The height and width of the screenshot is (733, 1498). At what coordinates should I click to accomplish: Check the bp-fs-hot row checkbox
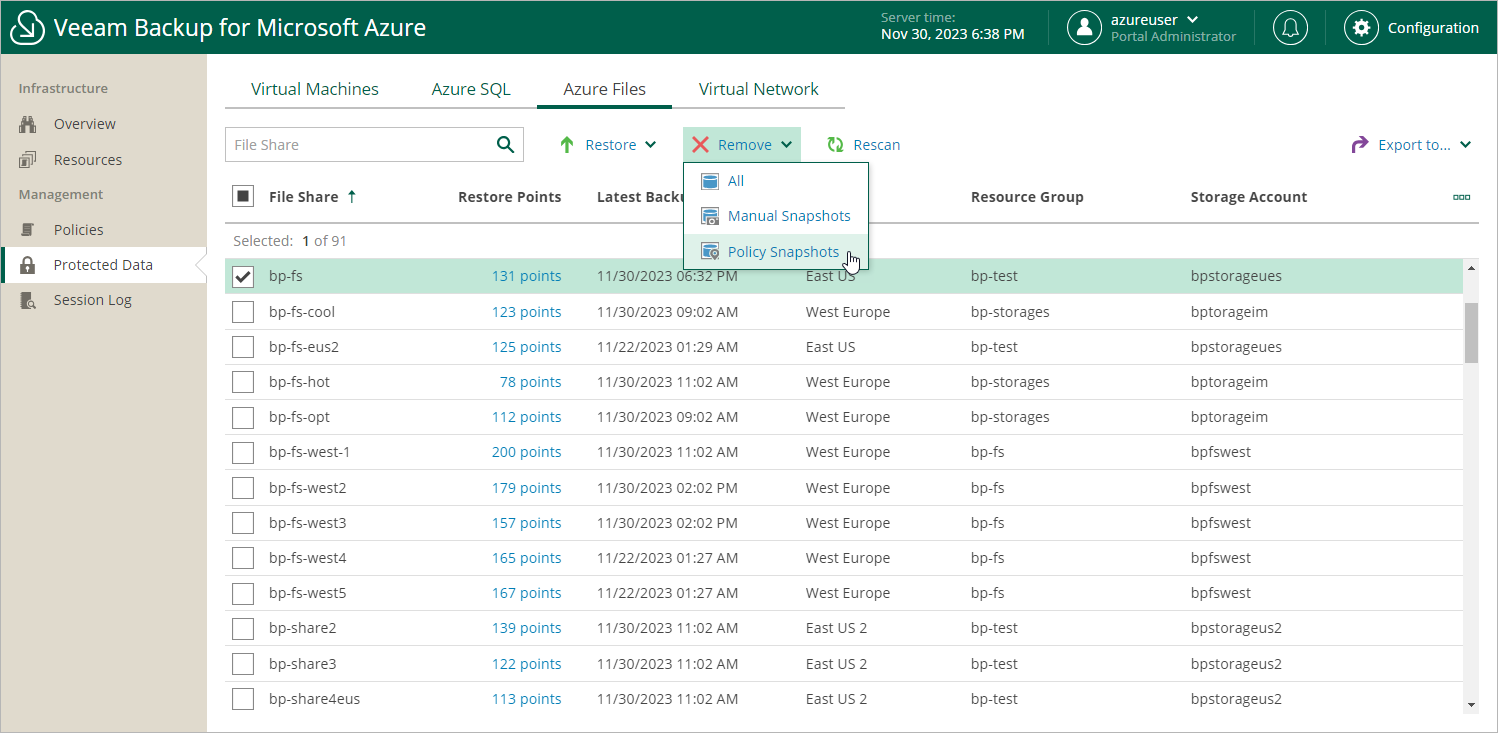click(243, 382)
